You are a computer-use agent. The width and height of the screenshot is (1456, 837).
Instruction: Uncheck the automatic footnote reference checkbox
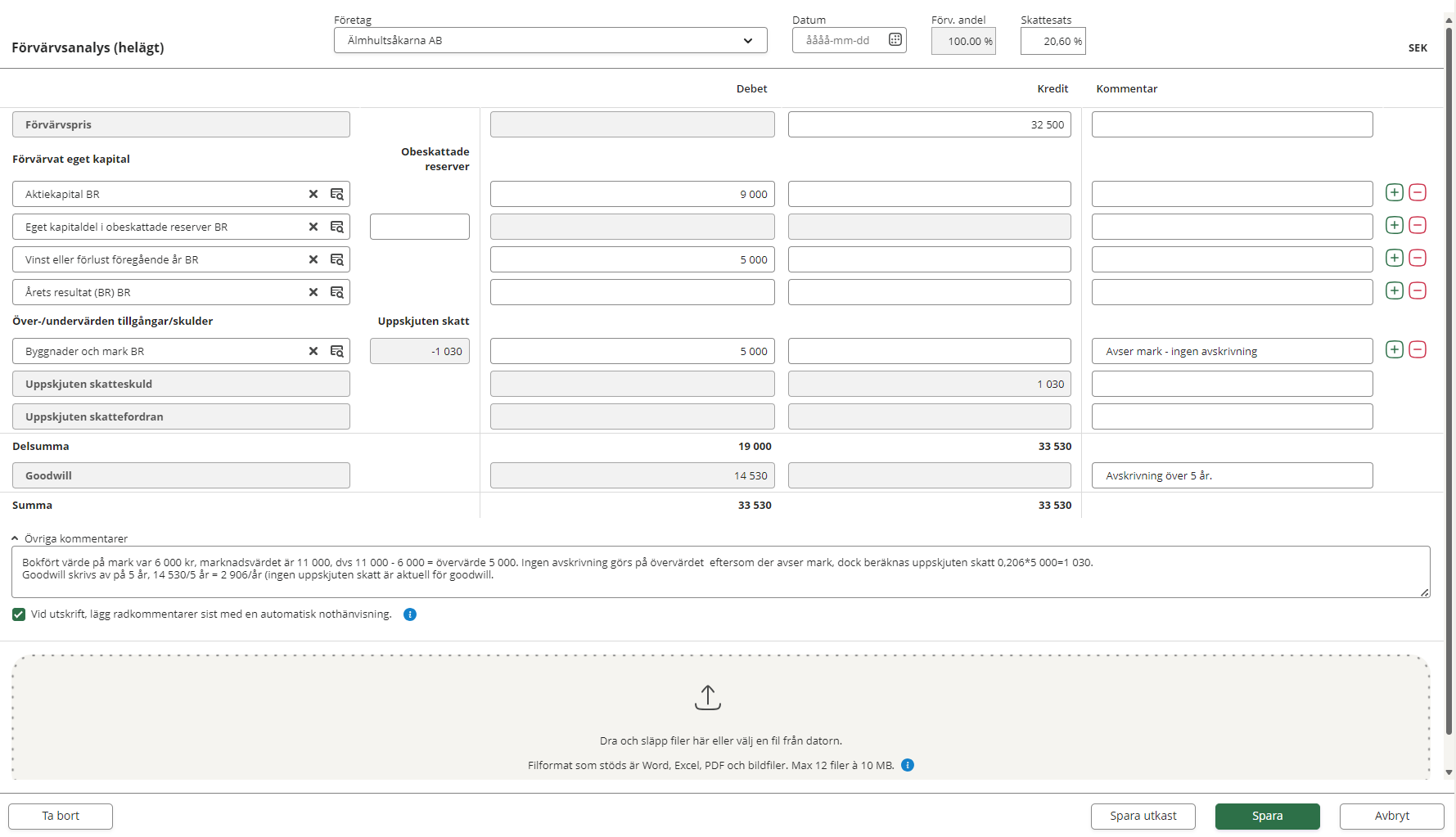click(19, 614)
